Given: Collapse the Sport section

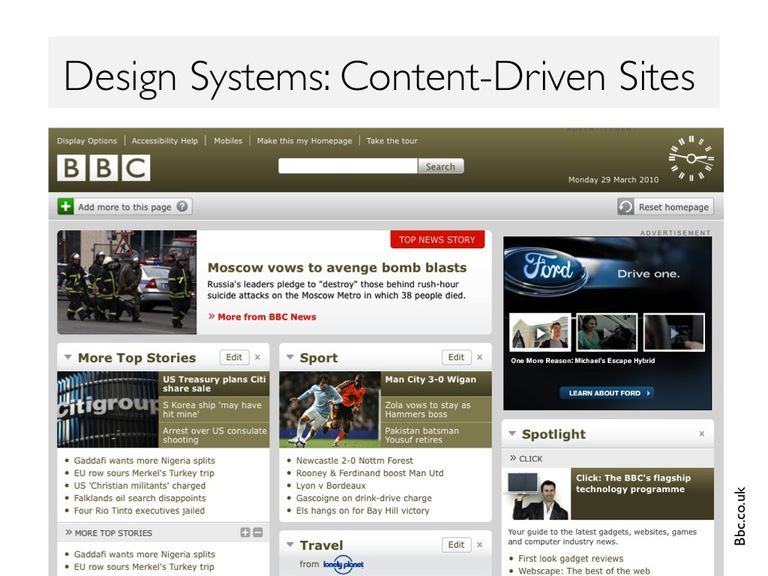Looking at the screenshot, I should [x=290, y=357].
